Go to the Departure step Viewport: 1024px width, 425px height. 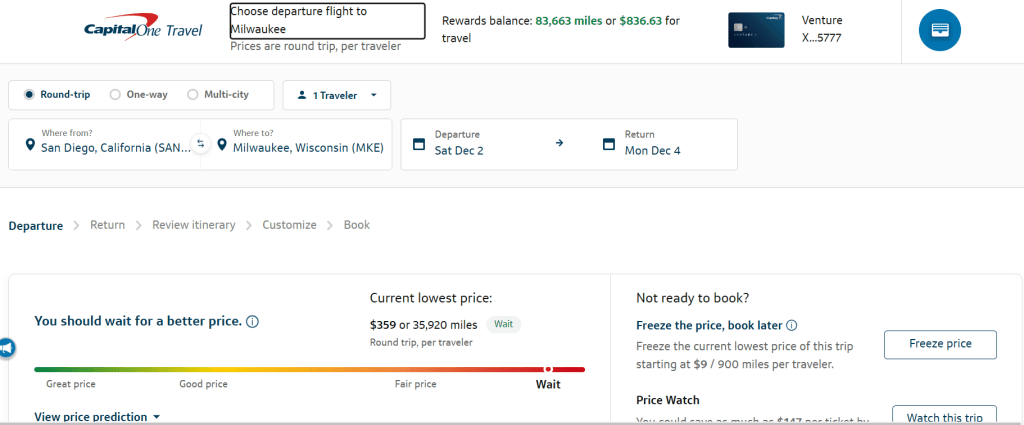(36, 226)
